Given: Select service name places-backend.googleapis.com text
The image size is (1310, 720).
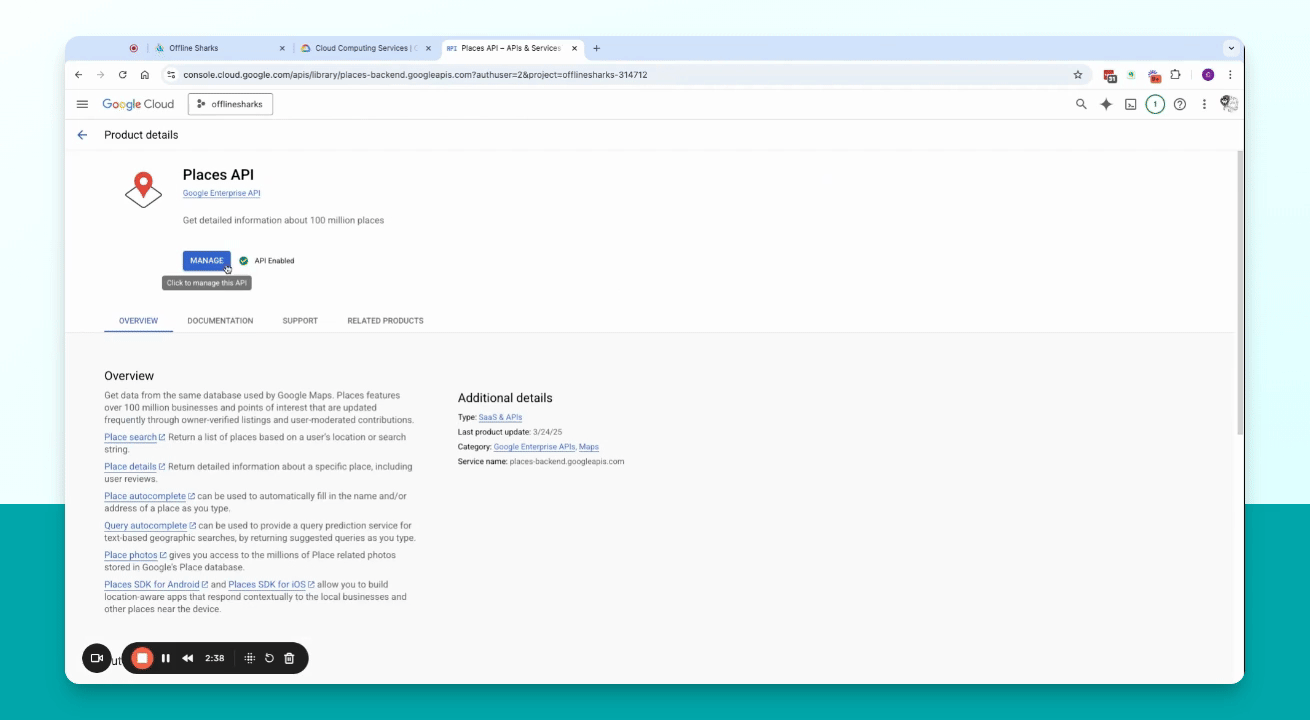Looking at the screenshot, I should (x=567, y=462).
